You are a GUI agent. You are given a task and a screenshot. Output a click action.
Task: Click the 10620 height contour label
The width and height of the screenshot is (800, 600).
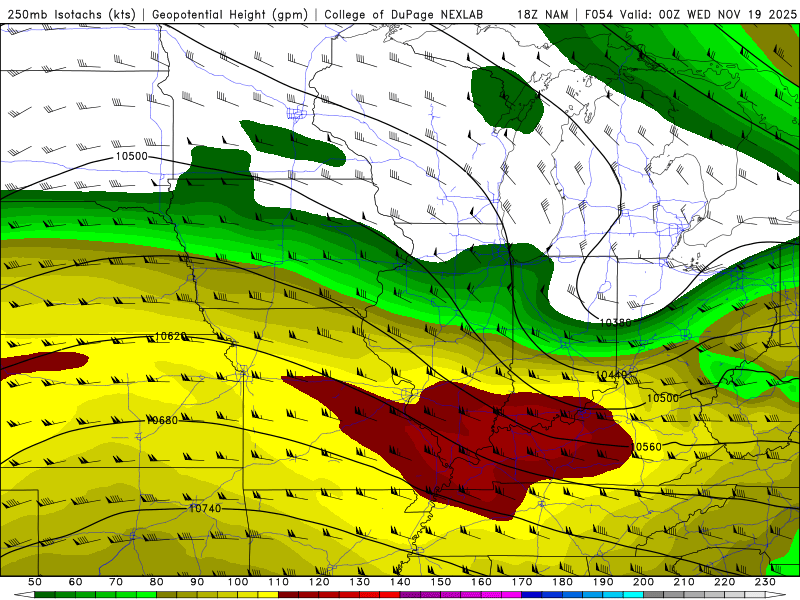click(170, 336)
